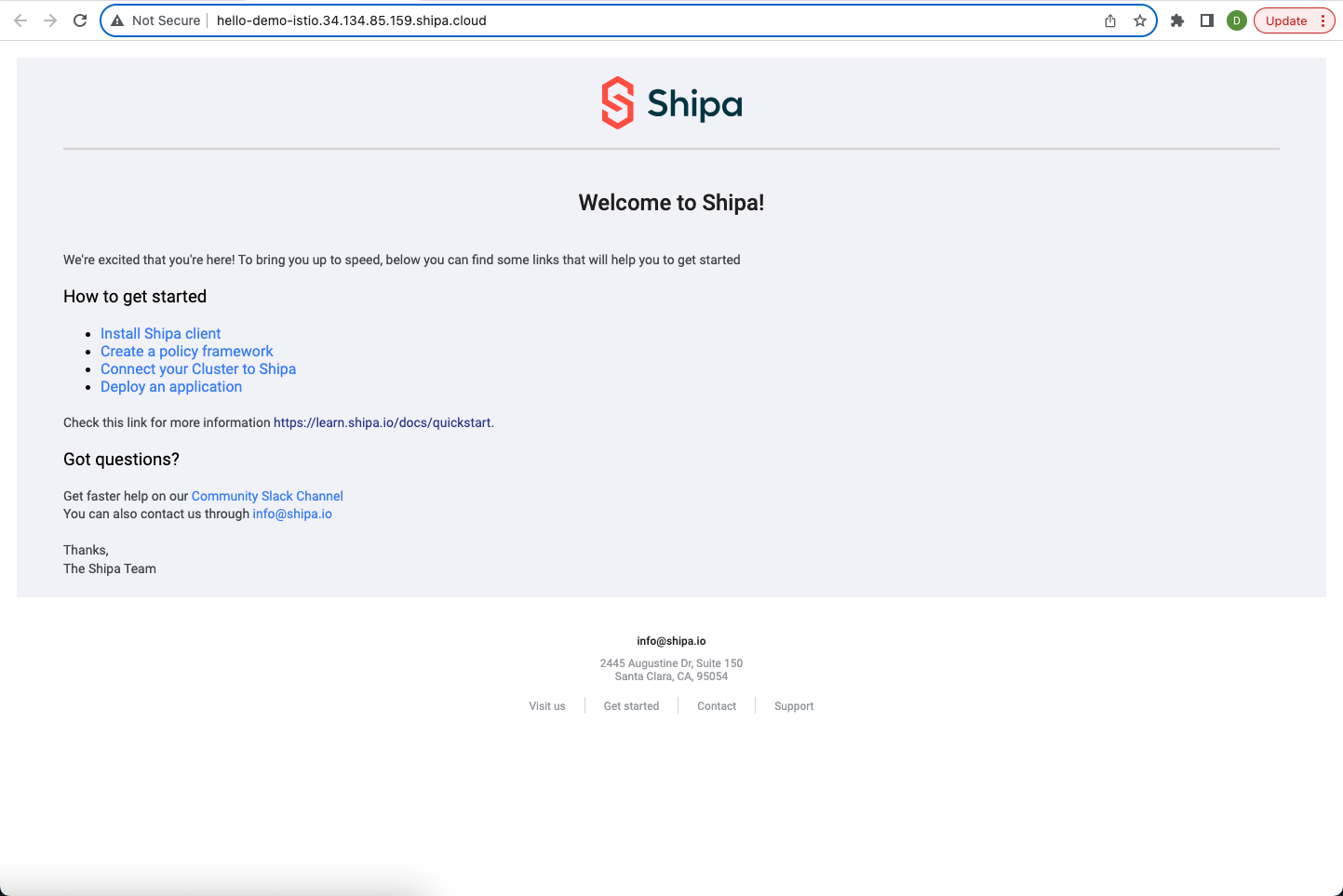Open the green D profile avatar
The width and height of the screenshot is (1343, 896).
[x=1237, y=20]
